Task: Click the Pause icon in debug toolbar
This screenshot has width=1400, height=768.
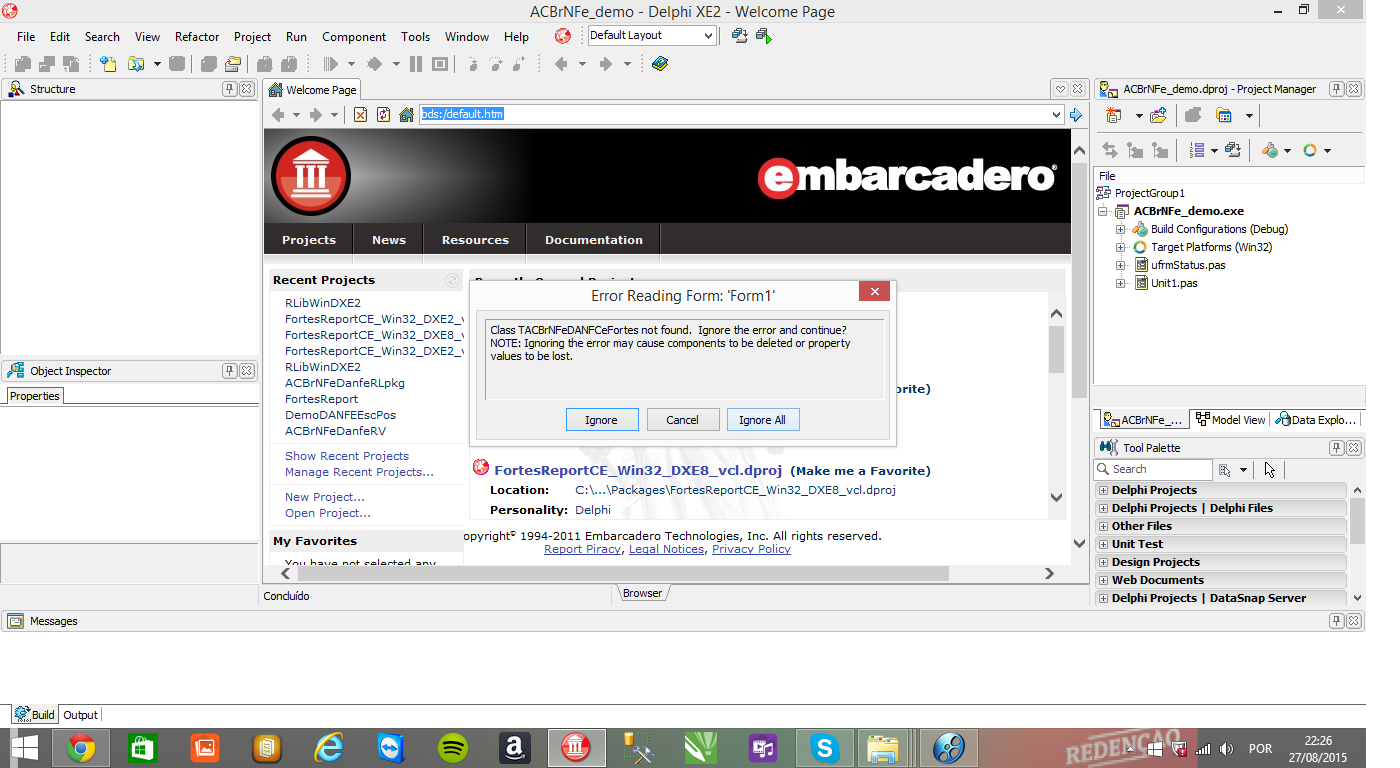Action: (416, 64)
